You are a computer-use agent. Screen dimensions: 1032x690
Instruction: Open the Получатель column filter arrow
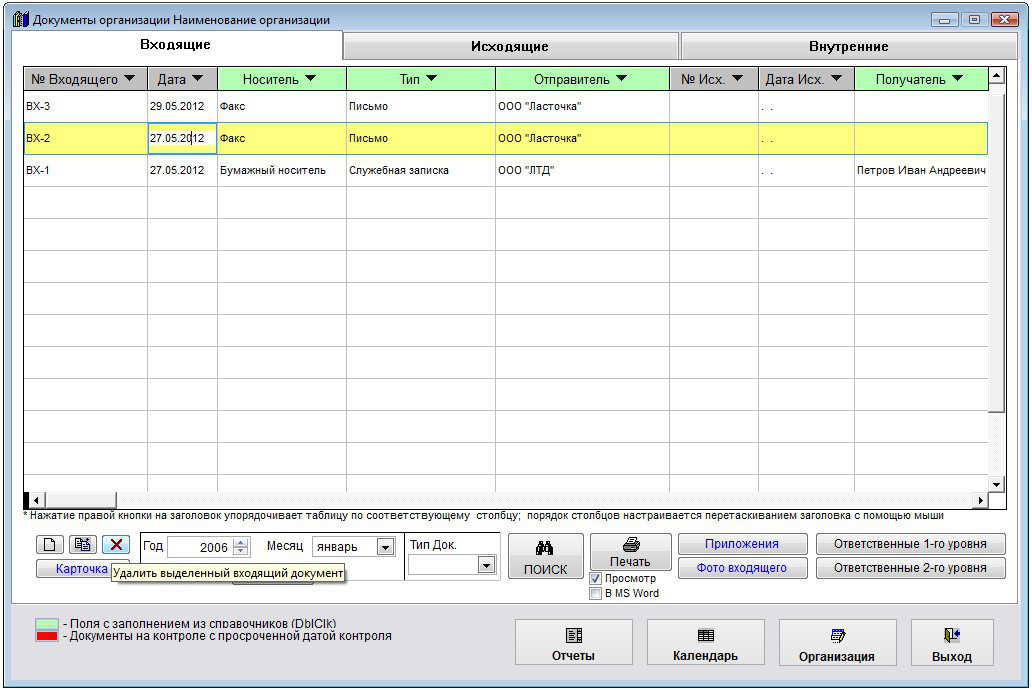957,78
